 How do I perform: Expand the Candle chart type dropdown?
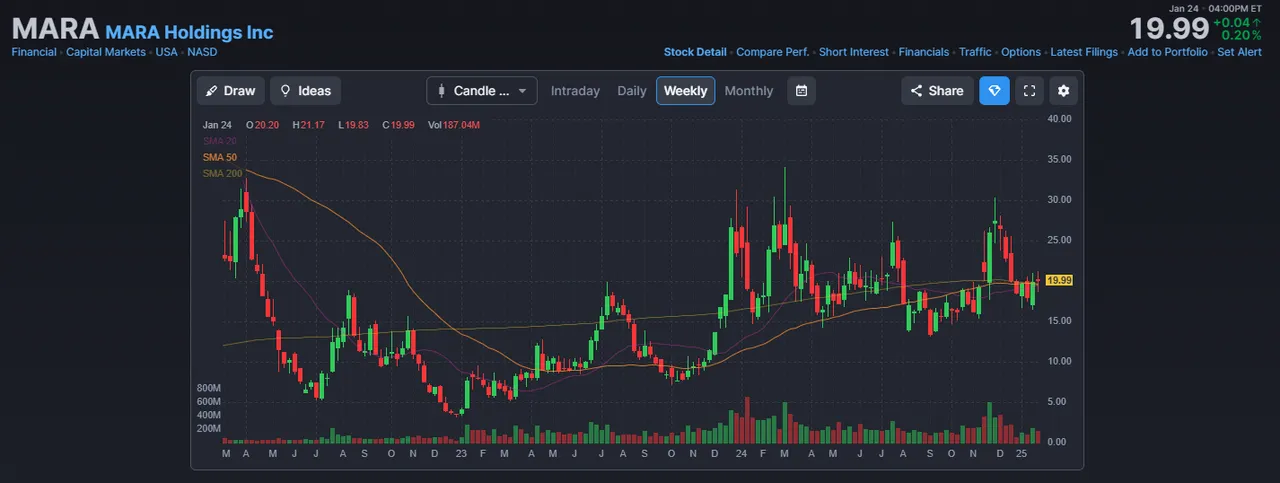click(482, 91)
